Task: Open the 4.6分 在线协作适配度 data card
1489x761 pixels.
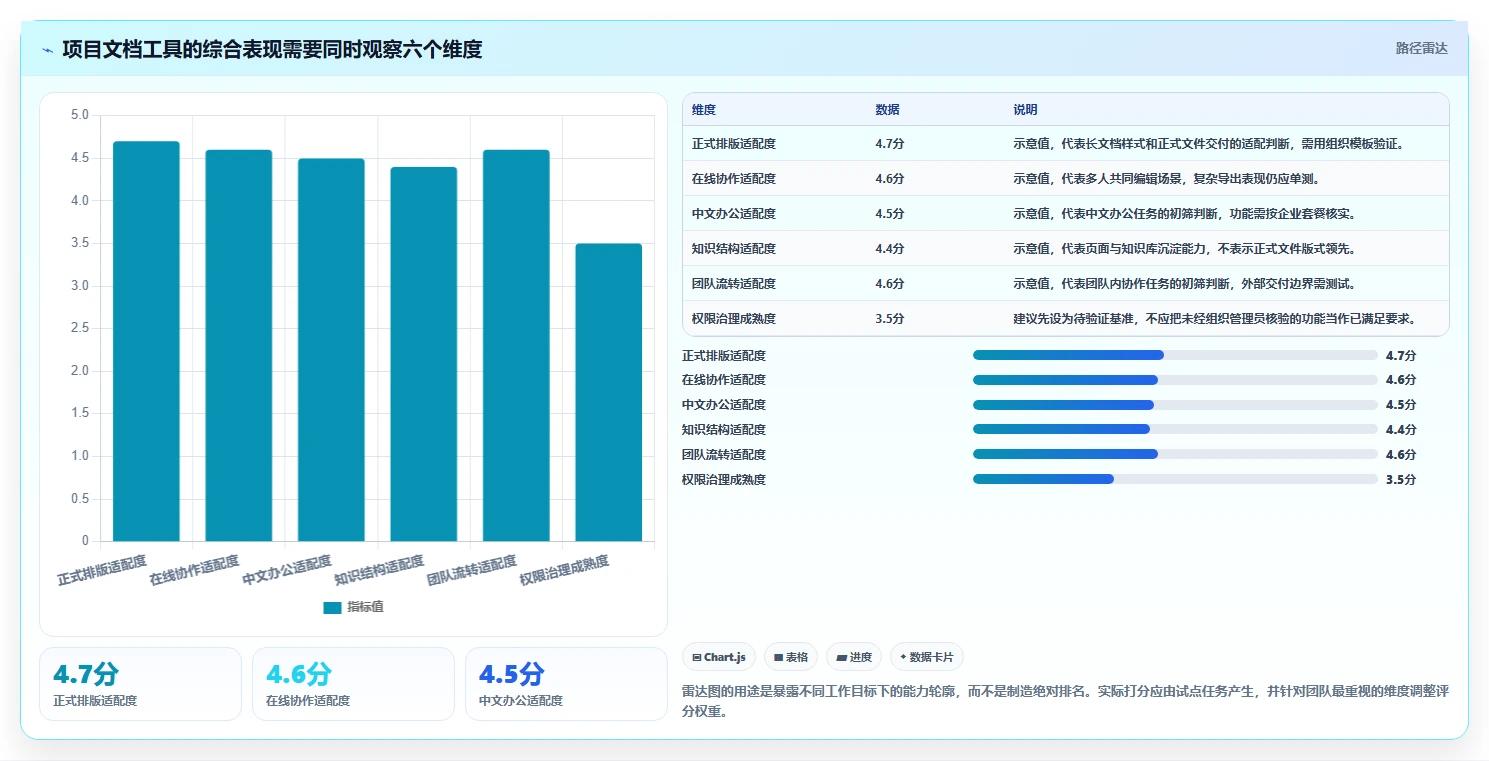Action: [x=353, y=684]
